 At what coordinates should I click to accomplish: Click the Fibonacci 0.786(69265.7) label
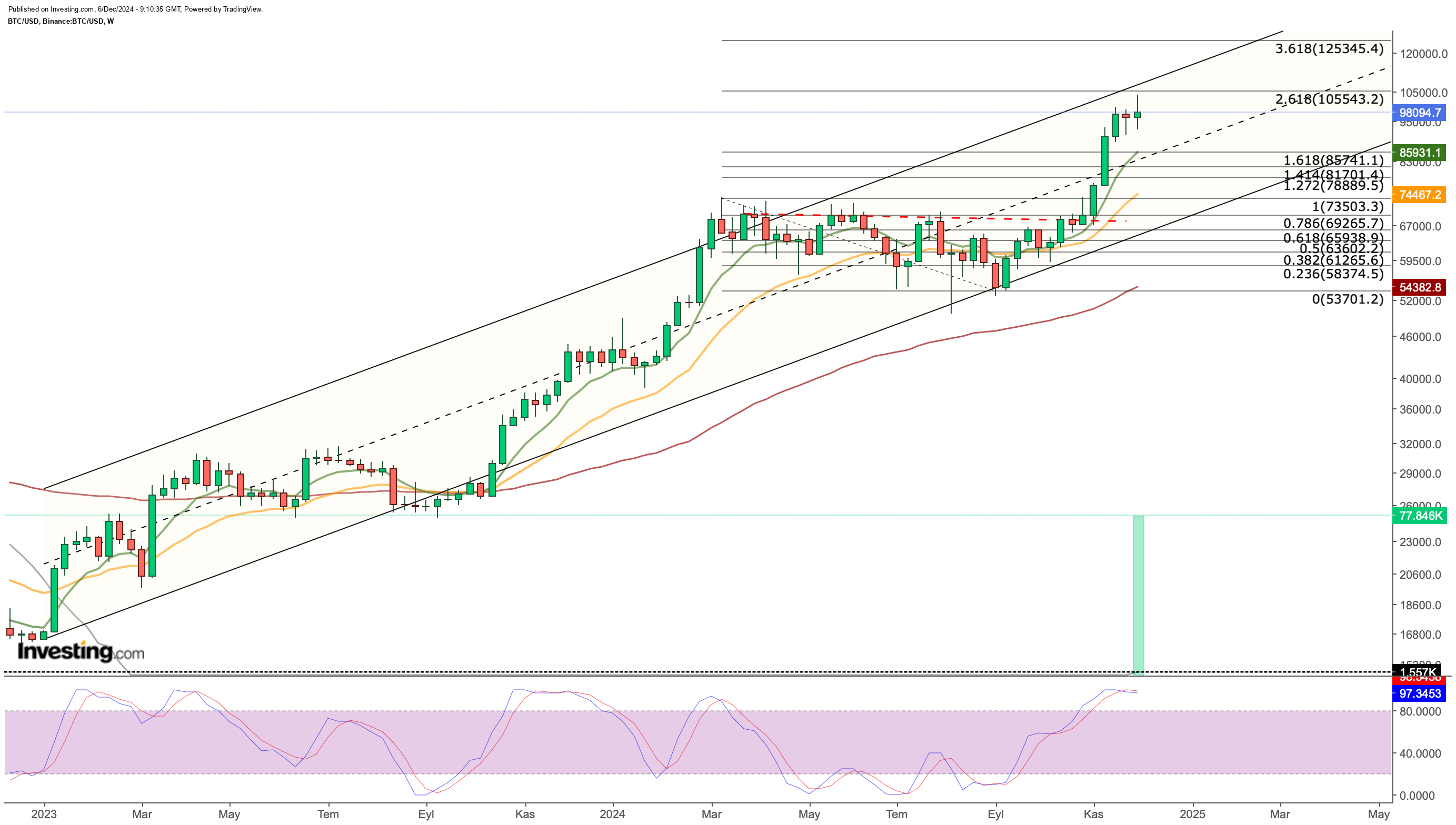[x=1333, y=224]
